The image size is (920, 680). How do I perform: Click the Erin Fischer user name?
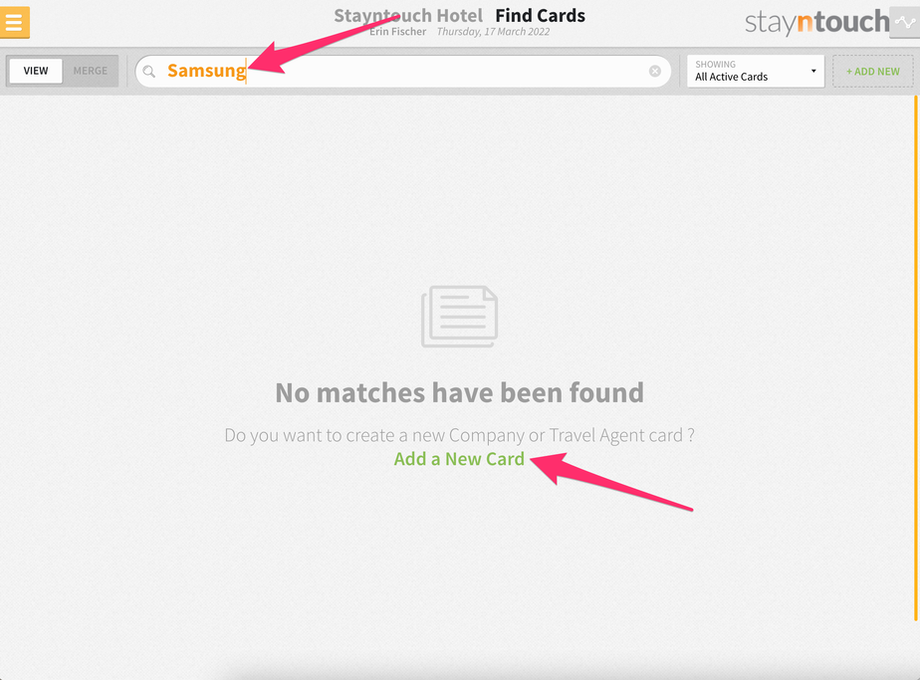tap(398, 32)
